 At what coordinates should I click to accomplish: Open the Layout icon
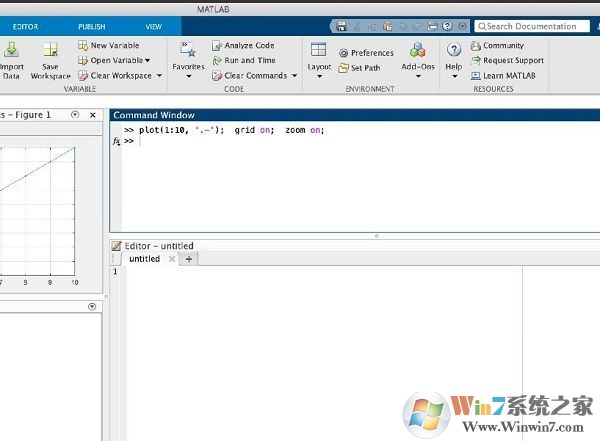click(319, 50)
